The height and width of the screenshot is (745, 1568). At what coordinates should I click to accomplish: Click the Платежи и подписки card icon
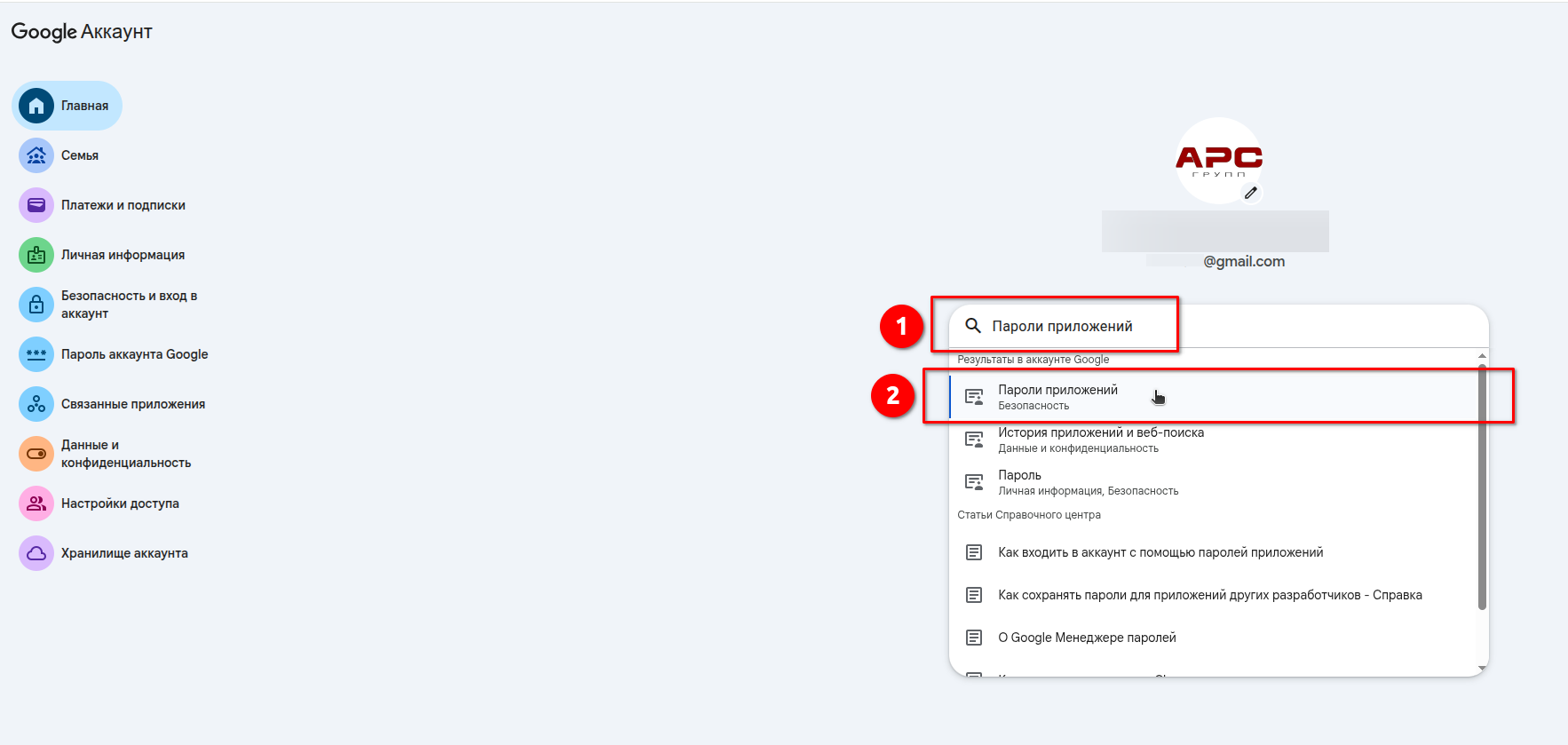pos(36,205)
